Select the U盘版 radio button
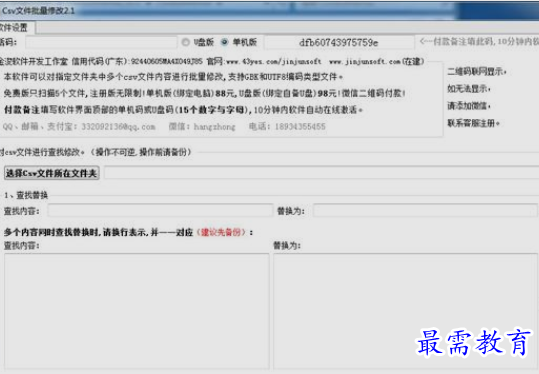 (x=186, y=42)
